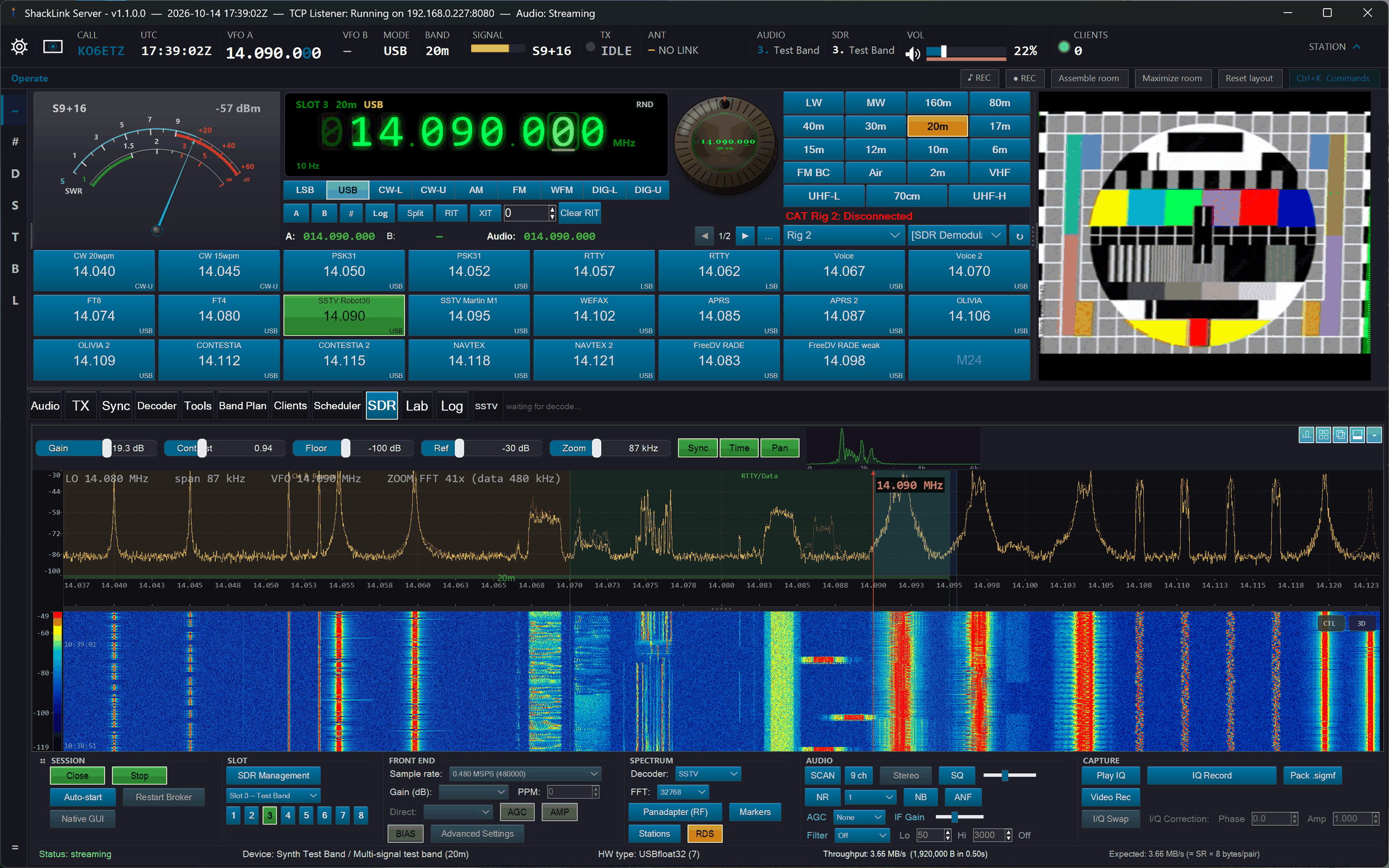Open the Sample rate dropdown
The height and width of the screenshot is (868, 1389).
tap(525, 774)
